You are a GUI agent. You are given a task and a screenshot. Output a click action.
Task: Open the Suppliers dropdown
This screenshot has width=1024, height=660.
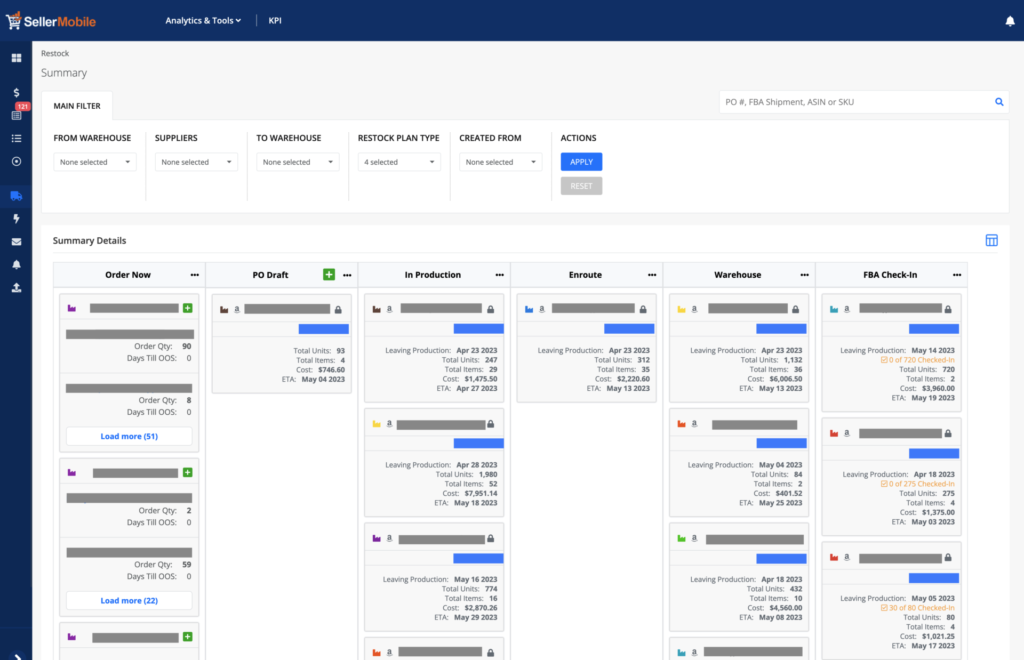pyautogui.click(x=196, y=162)
